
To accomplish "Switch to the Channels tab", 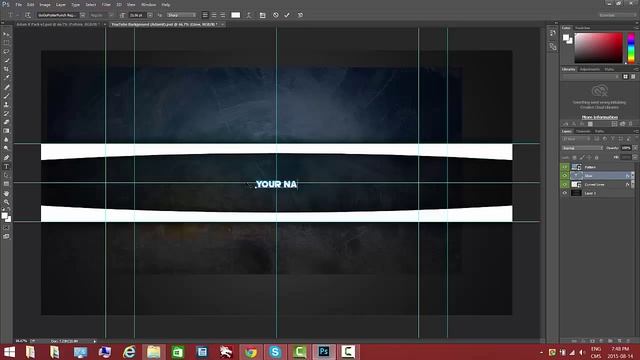I will pyautogui.click(x=583, y=131).
